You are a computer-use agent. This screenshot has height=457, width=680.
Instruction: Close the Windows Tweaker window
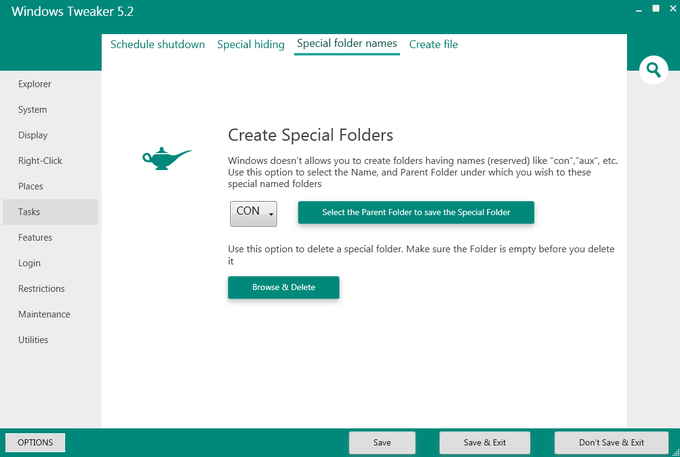(x=673, y=8)
